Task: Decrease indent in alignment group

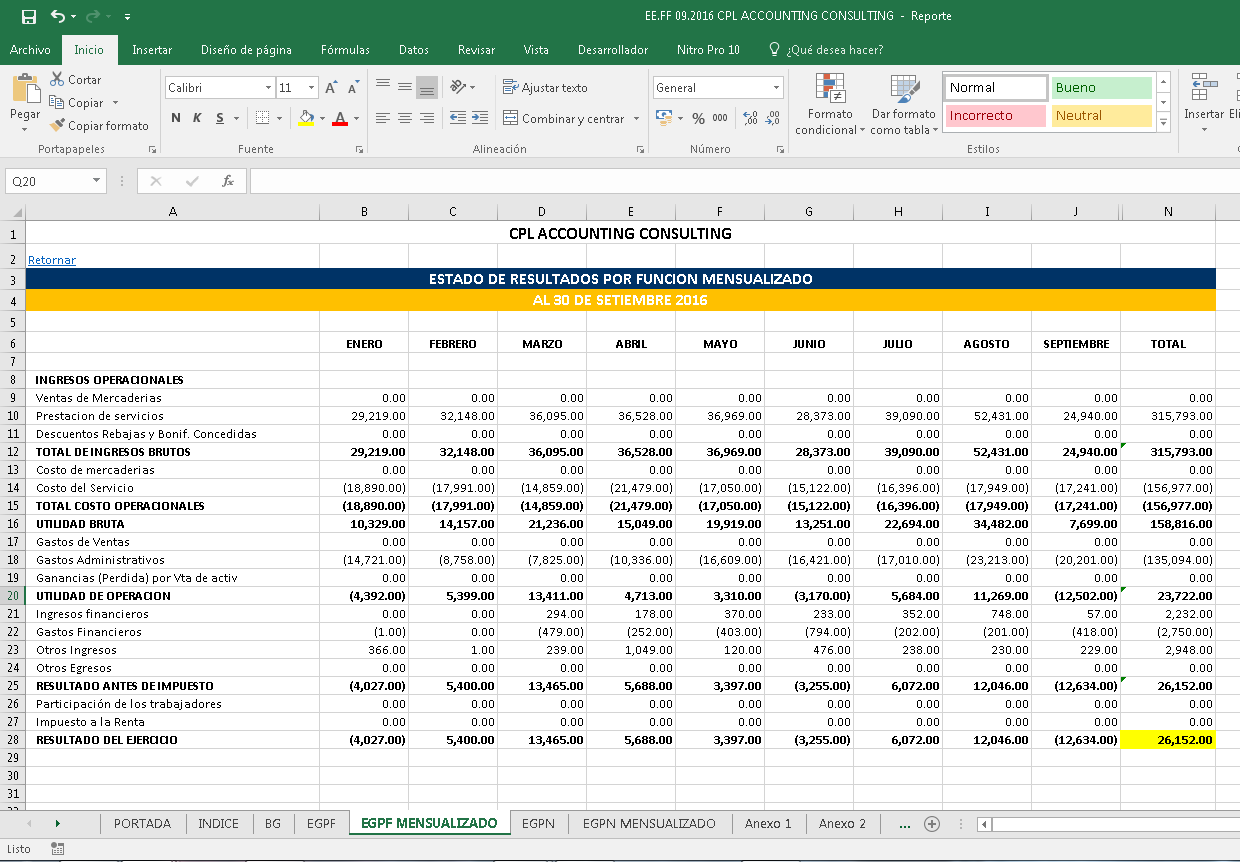Action: [x=457, y=118]
